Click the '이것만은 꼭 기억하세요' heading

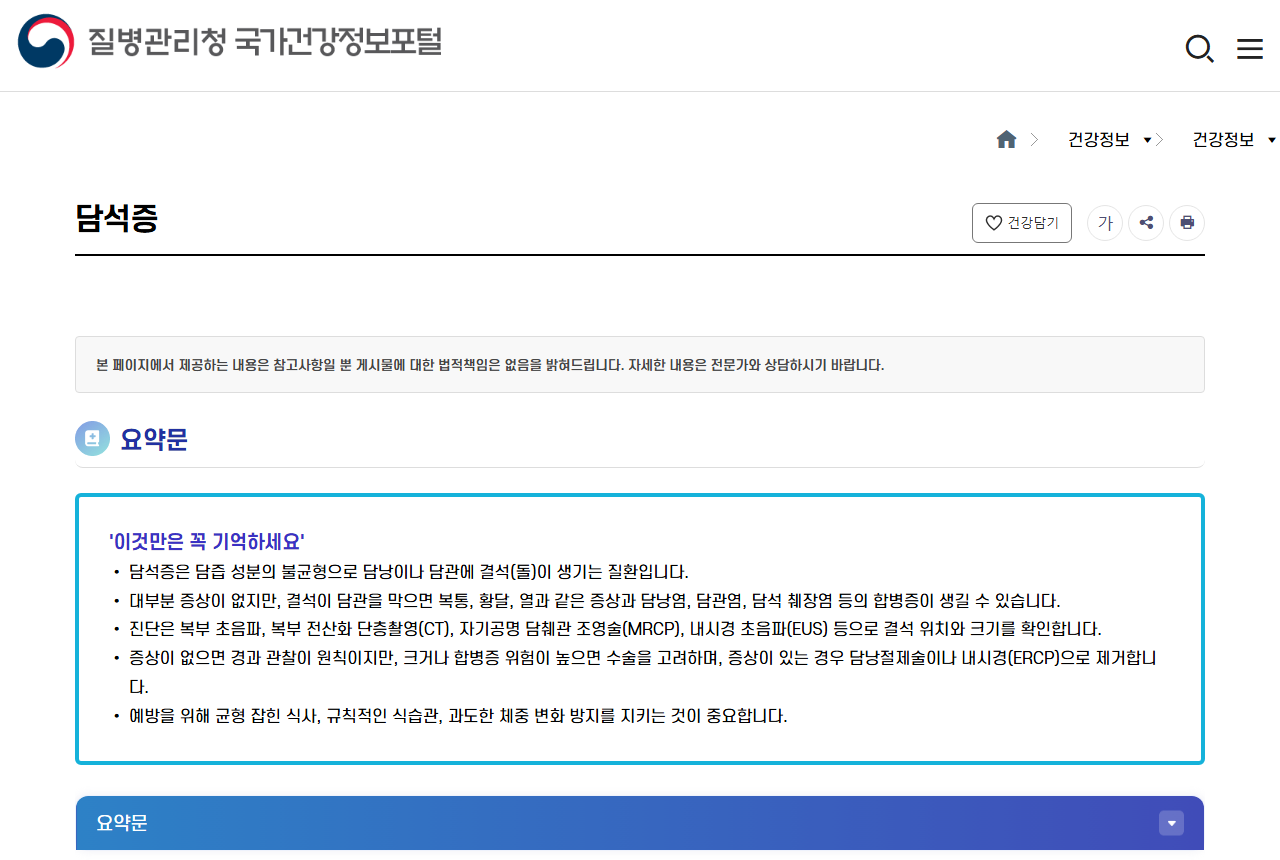tap(207, 542)
